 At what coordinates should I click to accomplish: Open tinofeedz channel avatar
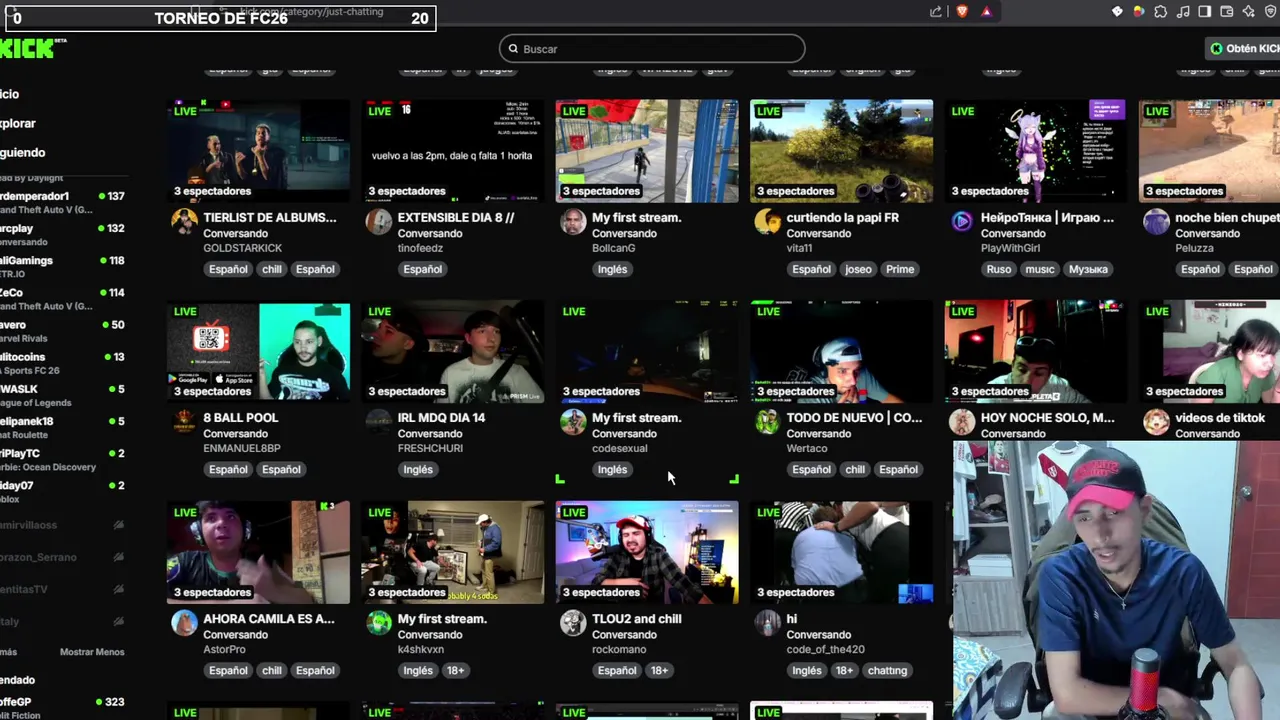379,221
